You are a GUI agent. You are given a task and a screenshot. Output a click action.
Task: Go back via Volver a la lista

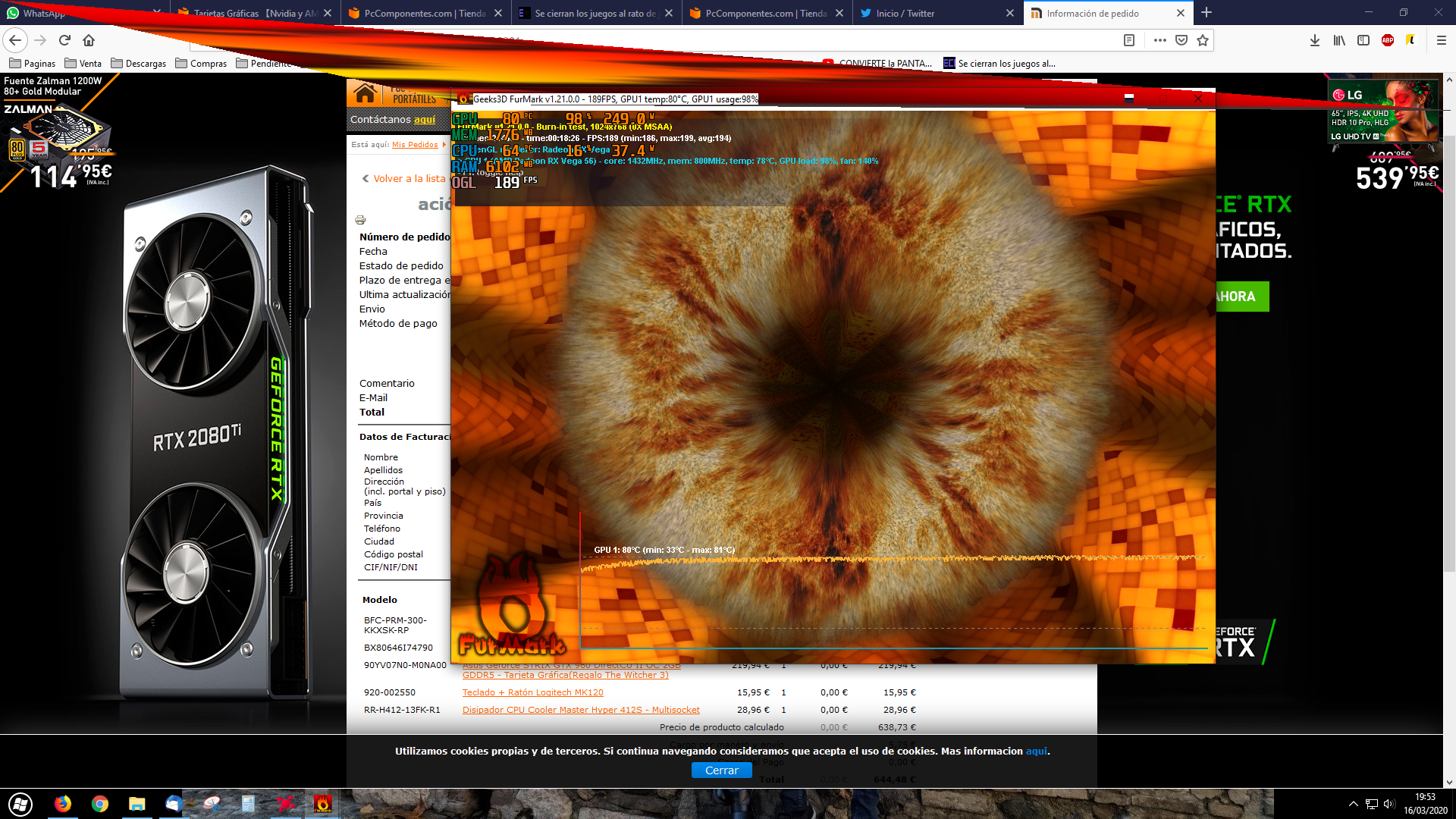[404, 179]
